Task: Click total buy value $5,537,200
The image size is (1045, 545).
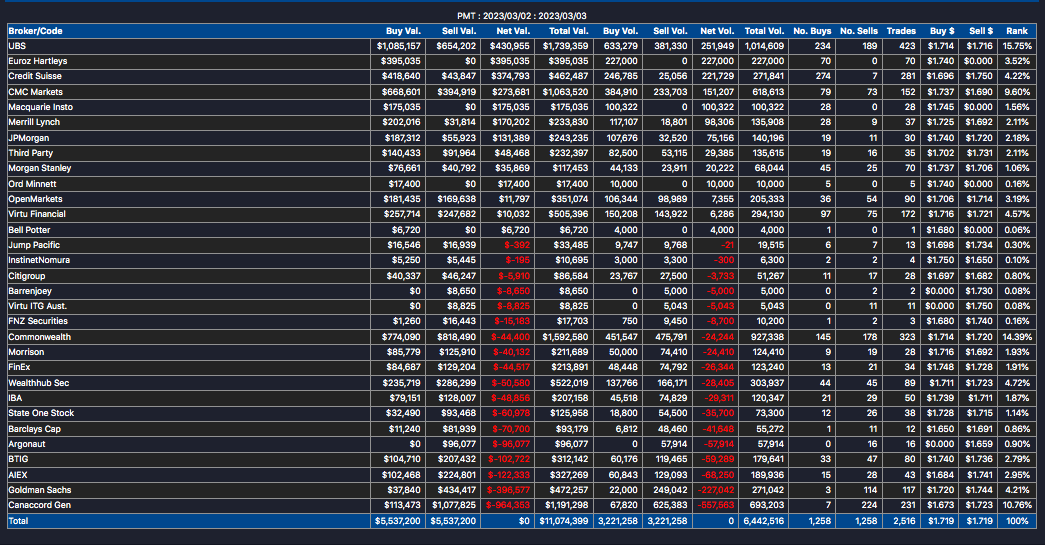Action: pyautogui.click(x=398, y=520)
